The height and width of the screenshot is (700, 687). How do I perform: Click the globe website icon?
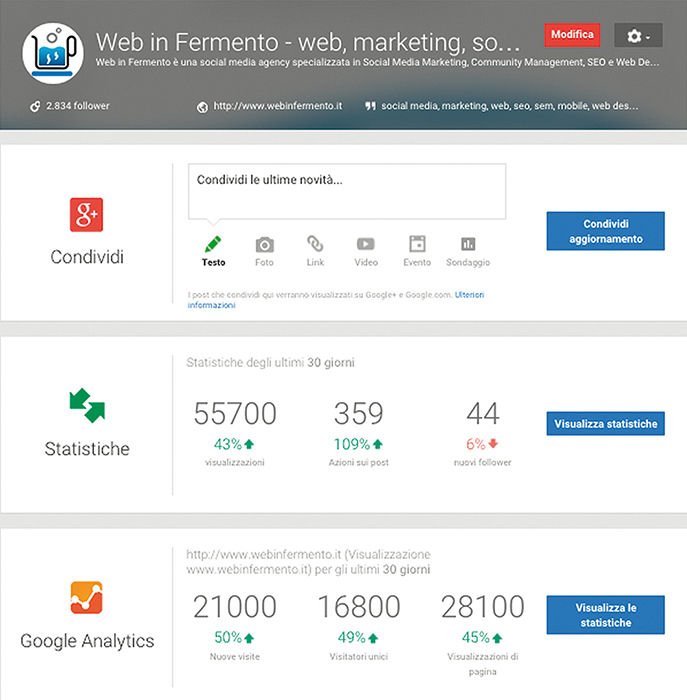tap(202, 107)
